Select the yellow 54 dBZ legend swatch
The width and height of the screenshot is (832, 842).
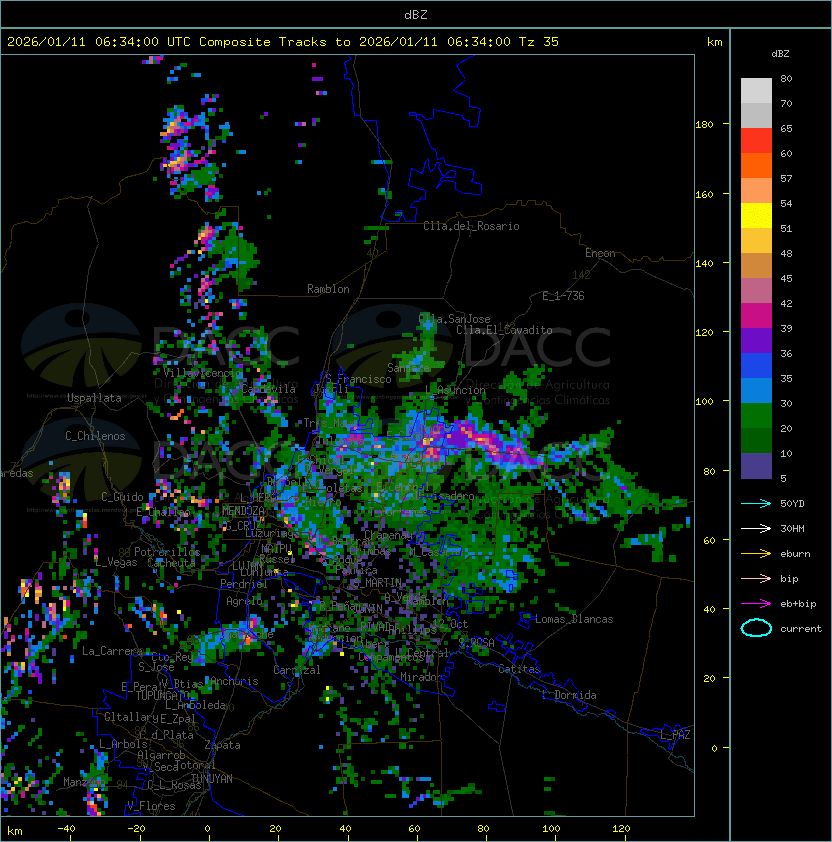(x=756, y=216)
